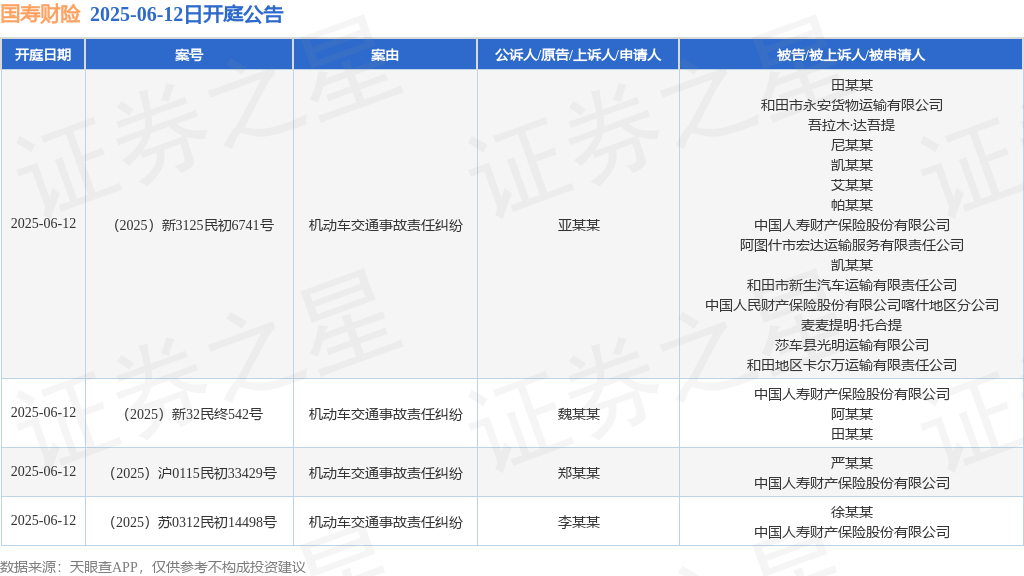Click defendant 尼某某

852,145
